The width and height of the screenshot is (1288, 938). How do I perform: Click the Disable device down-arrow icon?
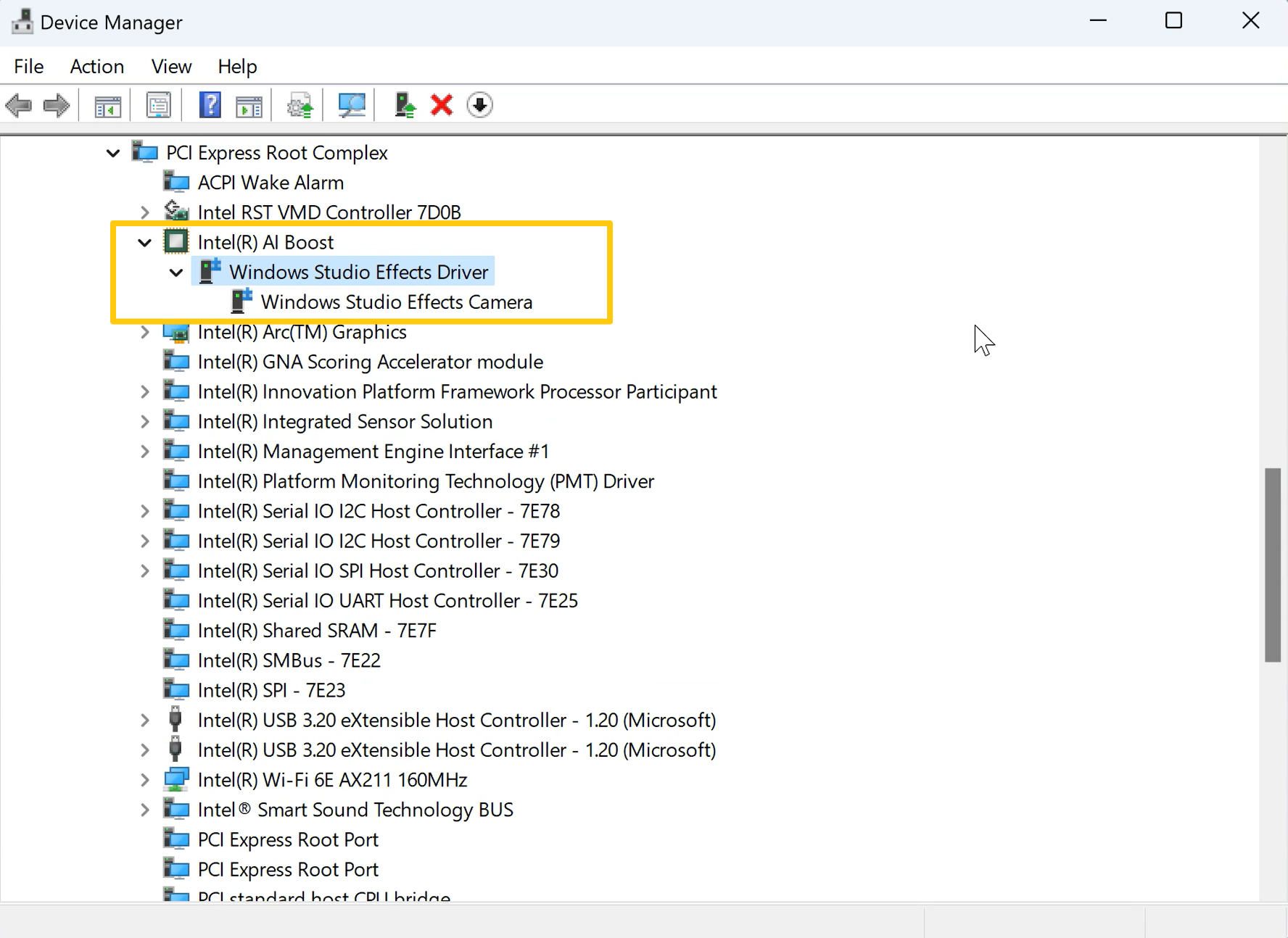[479, 106]
